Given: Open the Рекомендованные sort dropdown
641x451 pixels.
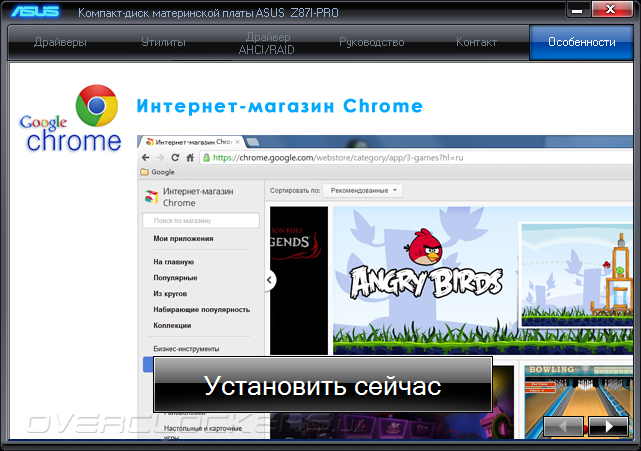Looking at the screenshot, I should coord(363,191).
